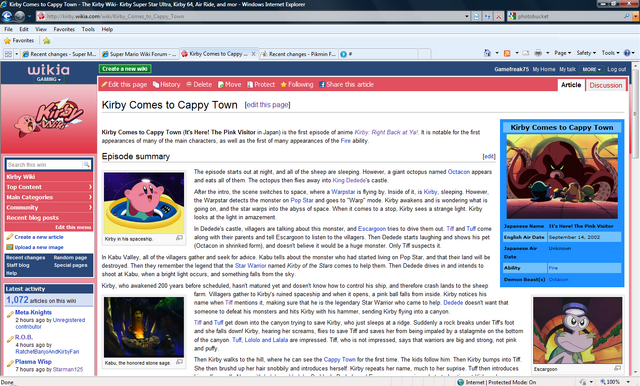Click Delete in the page toolbar
640x386 pixels.
pos(199,84)
